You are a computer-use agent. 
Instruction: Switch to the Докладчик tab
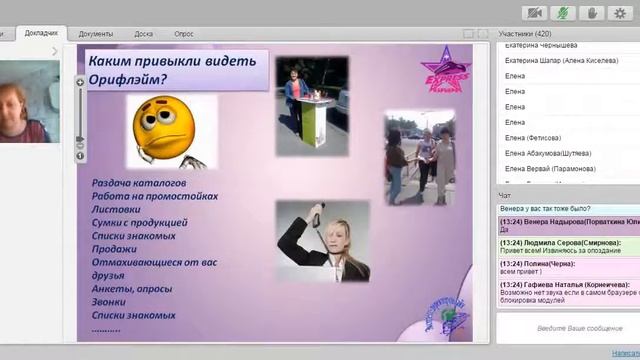(41, 33)
